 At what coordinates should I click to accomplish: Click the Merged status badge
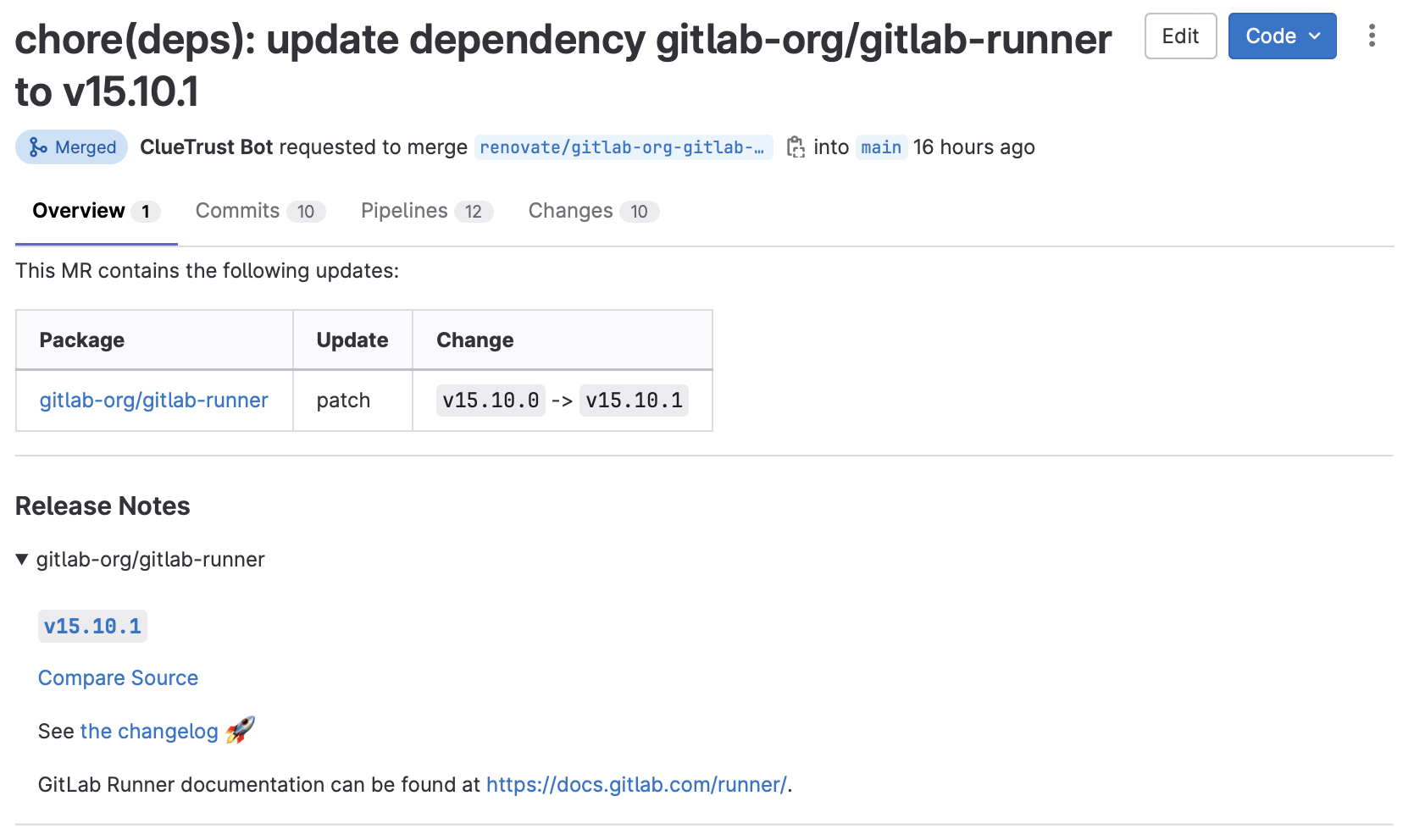click(x=71, y=146)
